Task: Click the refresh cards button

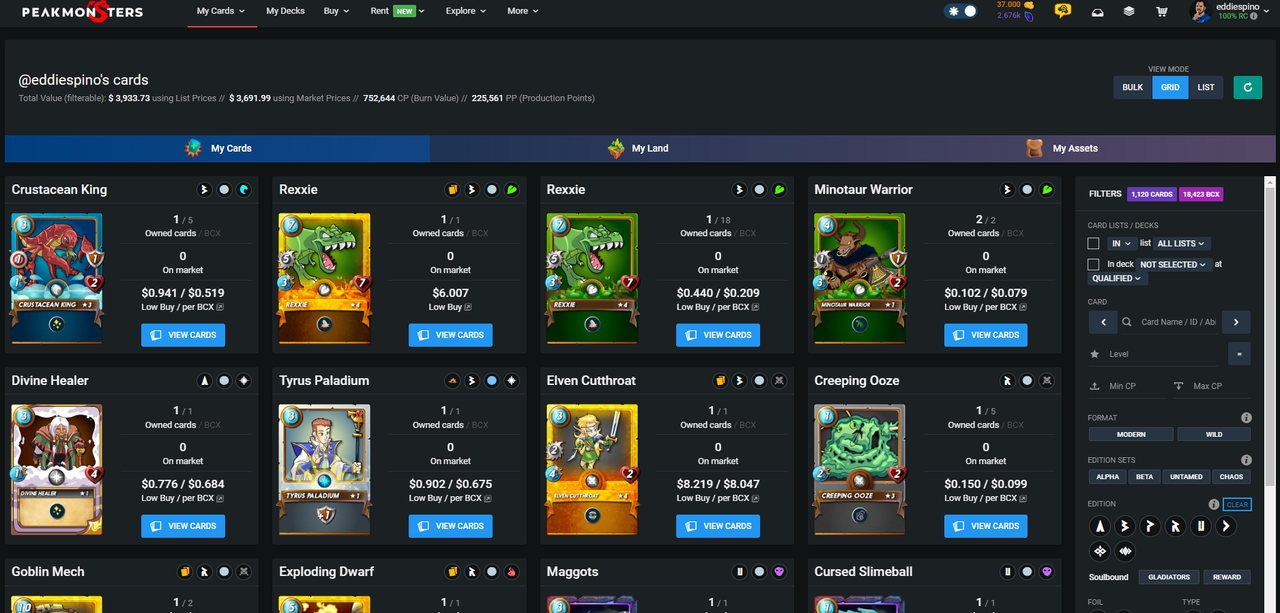Action: [1247, 87]
